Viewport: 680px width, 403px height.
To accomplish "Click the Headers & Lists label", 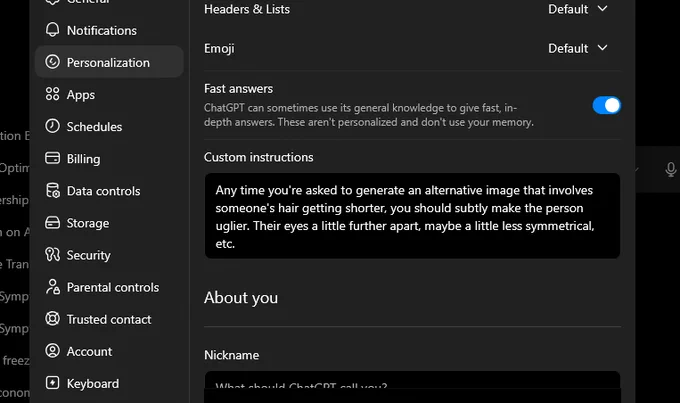I will point(247,9).
